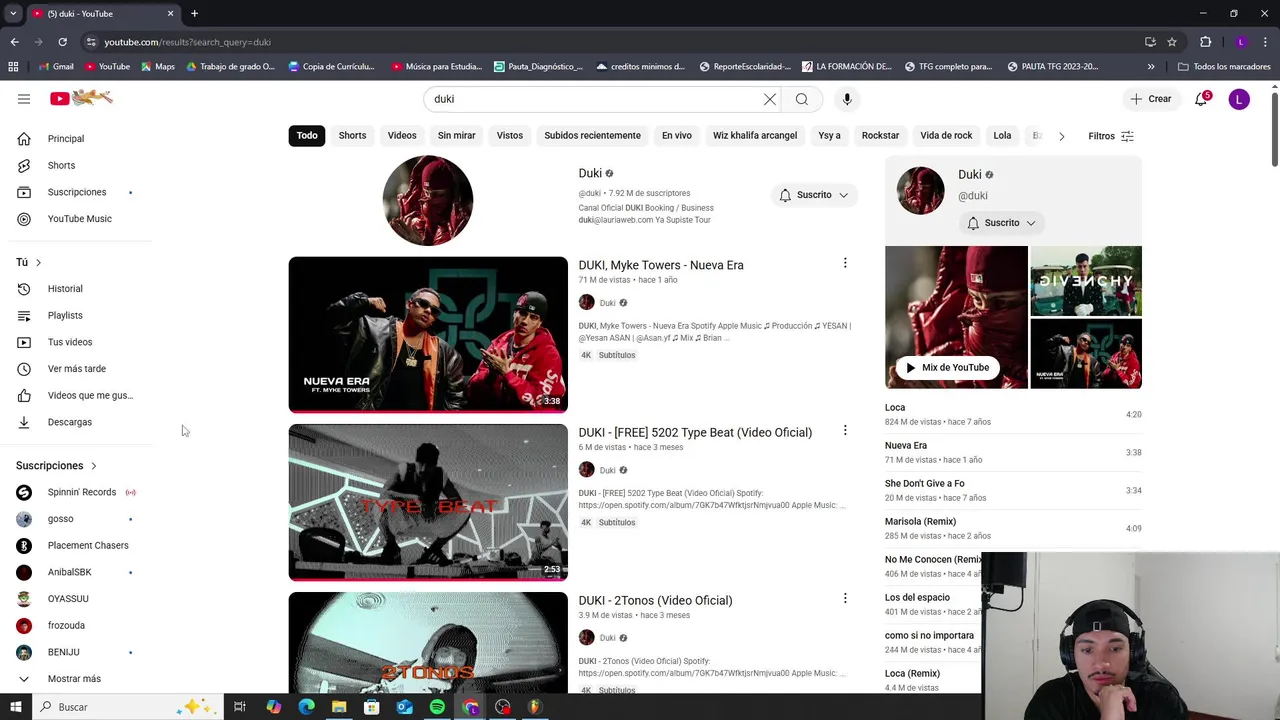Screen dimensions: 1280x720
Task: Open Suscripciones in the sidebar
Action: [x=78, y=192]
